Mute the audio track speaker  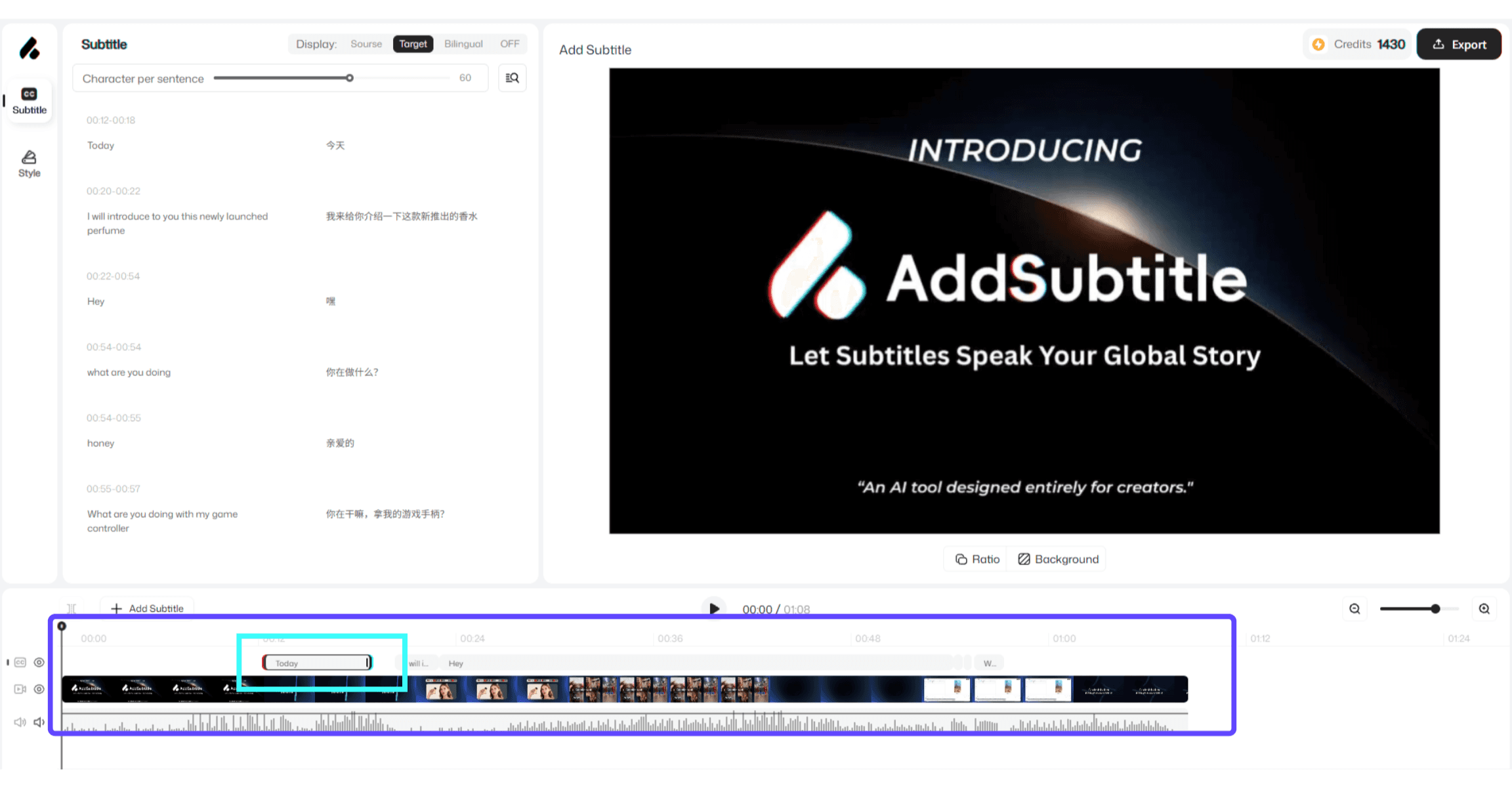[x=39, y=722]
